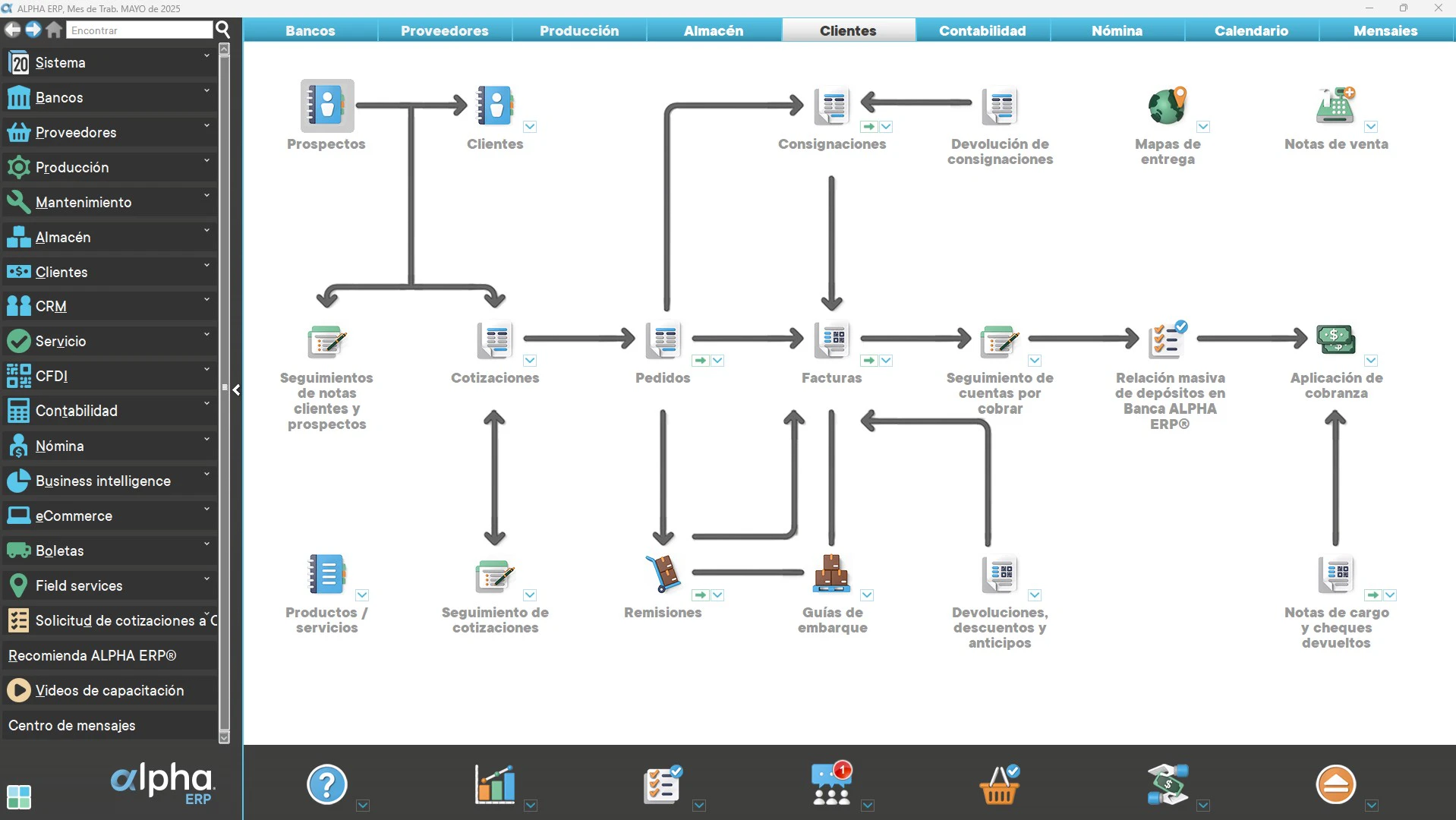The height and width of the screenshot is (820, 1456).
Task: Open Guías de embarque
Action: (831, 575)
